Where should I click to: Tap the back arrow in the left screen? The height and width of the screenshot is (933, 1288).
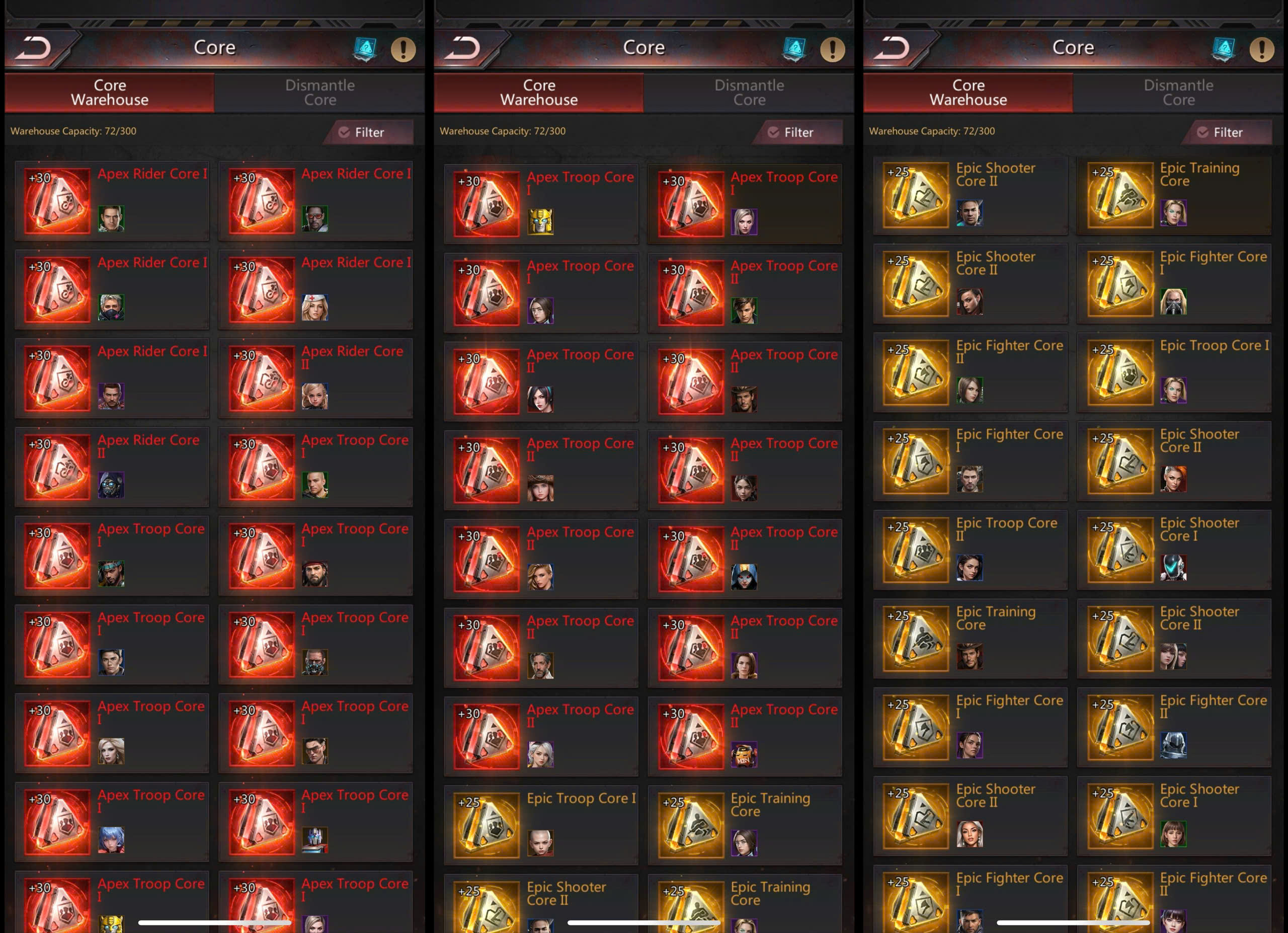click(x=34, y=48)
